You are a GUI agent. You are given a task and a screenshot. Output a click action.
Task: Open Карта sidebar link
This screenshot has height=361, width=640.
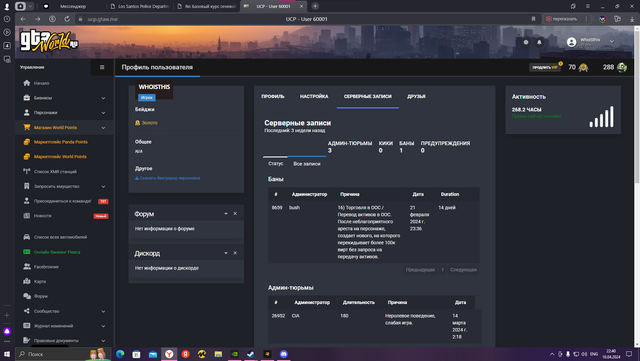pos(40,281)
